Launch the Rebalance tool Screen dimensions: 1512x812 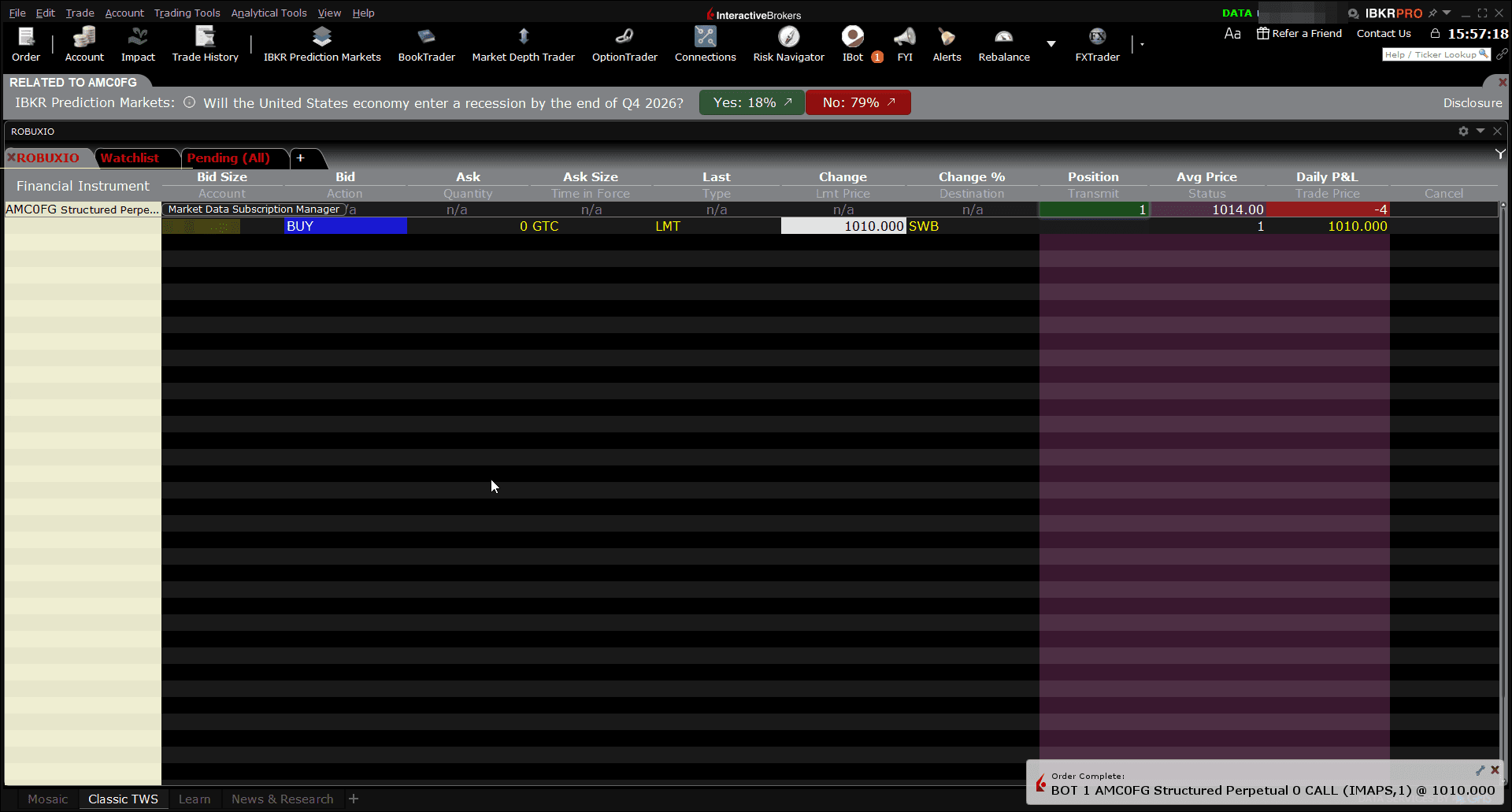pos(1004,44)
